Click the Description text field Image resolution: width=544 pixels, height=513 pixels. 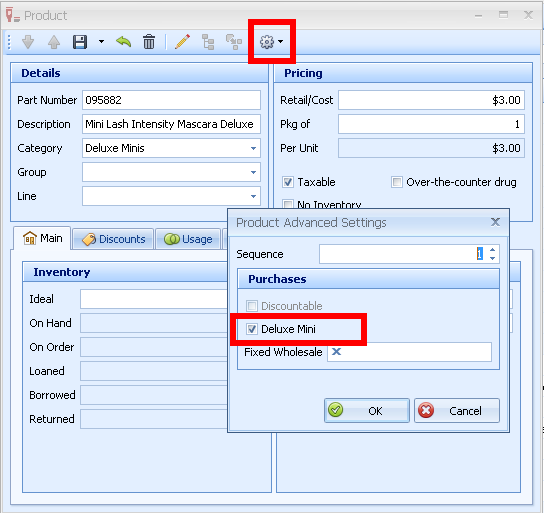(171, 124)
